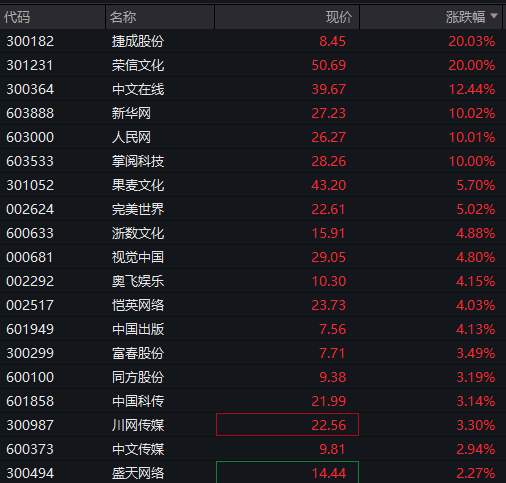The image size is (506, 483).
Task: Click price cell 22.56
Action: [287, 425]
